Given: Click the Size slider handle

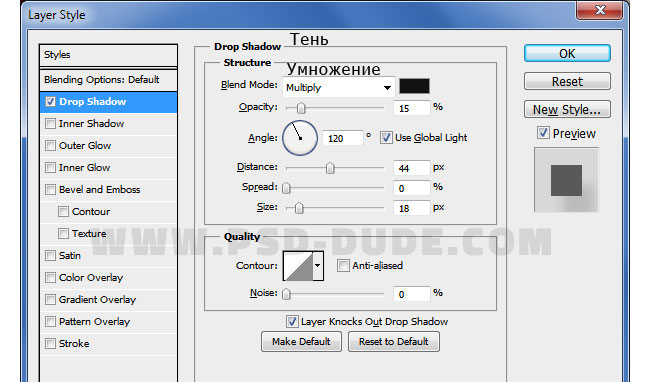Looking at the screenshot, I should (299, 208).
